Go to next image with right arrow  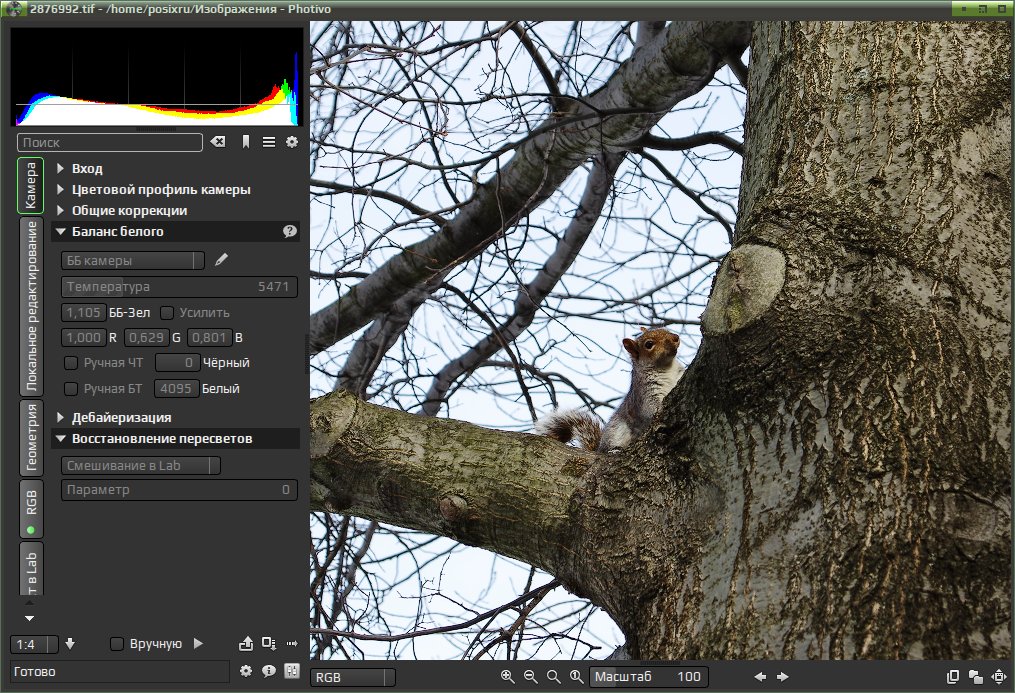click(x=783, y=677)
